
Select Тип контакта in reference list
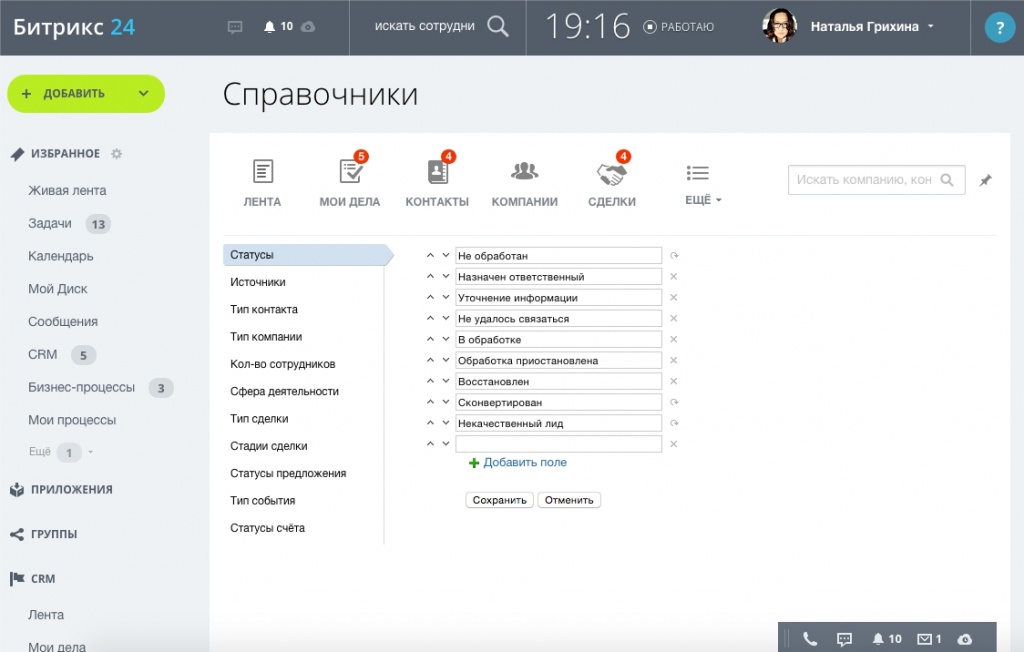coord(264,310)
